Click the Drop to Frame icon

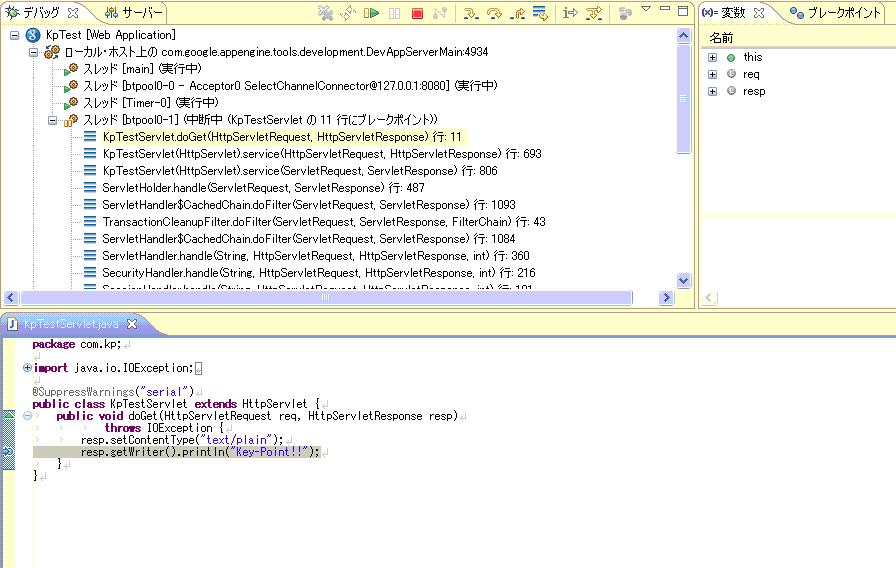pos(539,13)
